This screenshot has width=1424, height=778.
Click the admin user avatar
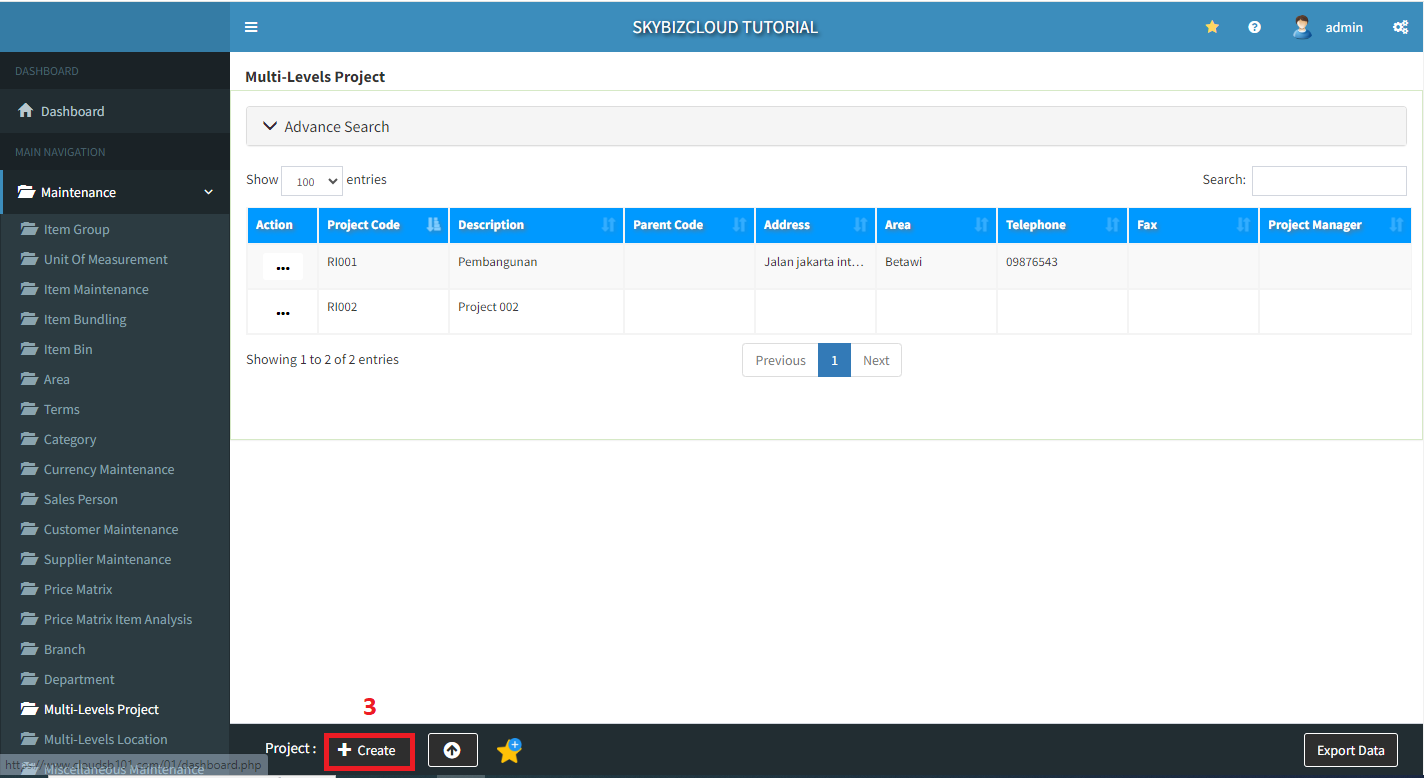[x=1301, y=27]
